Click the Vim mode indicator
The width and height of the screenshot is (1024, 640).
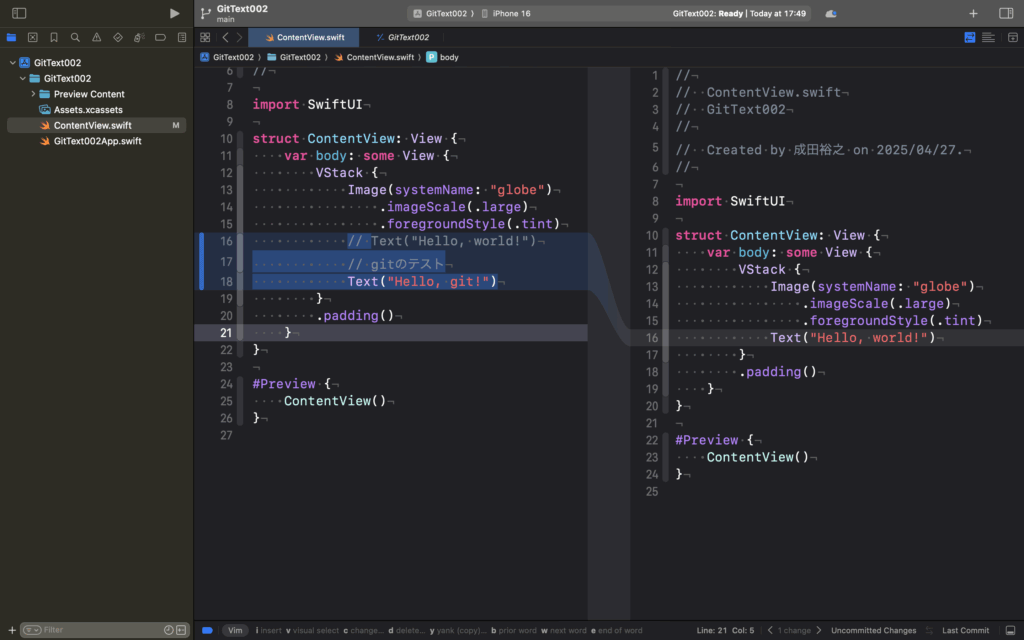coord(235,630)
